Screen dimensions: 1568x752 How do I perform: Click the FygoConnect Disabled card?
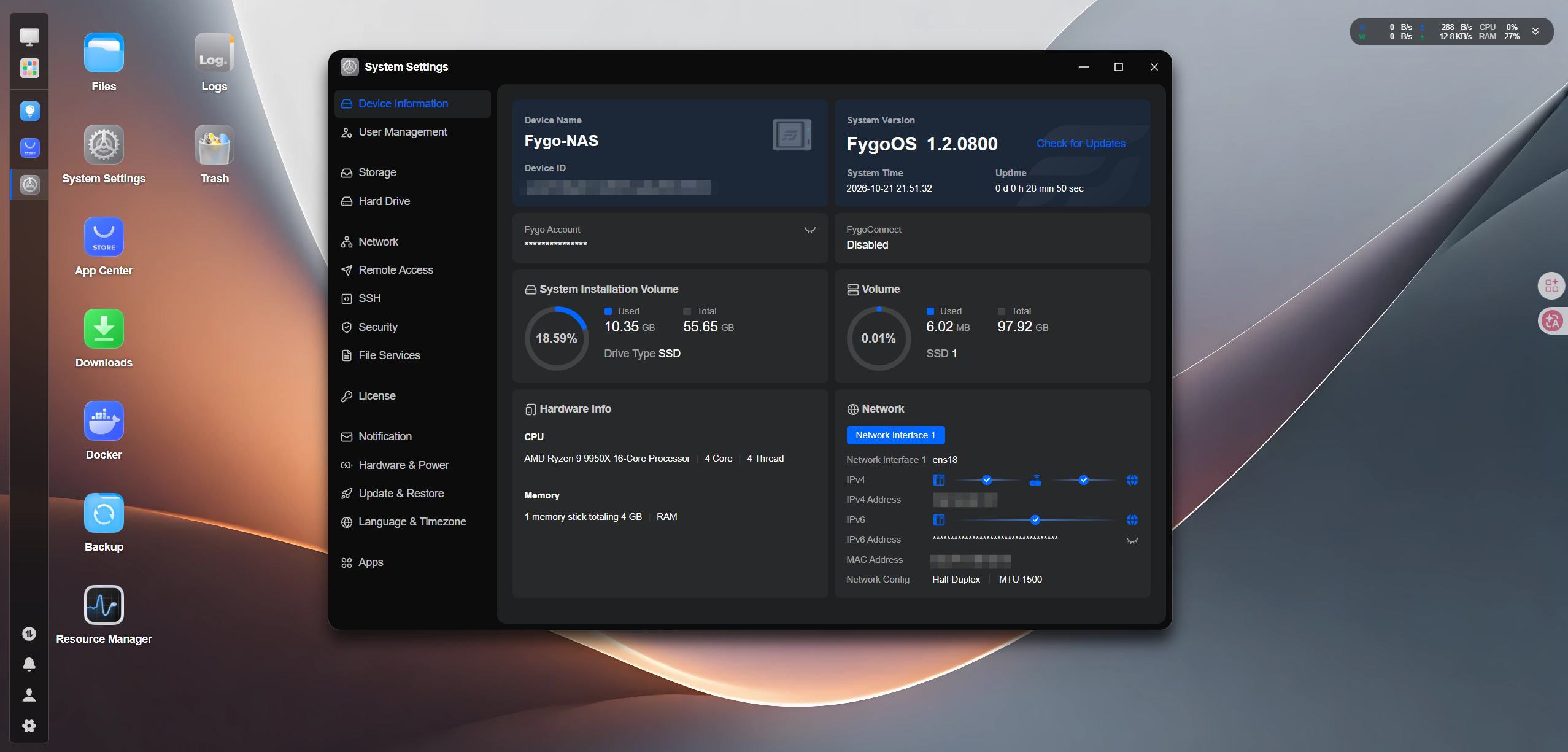(x=992, y=238)
